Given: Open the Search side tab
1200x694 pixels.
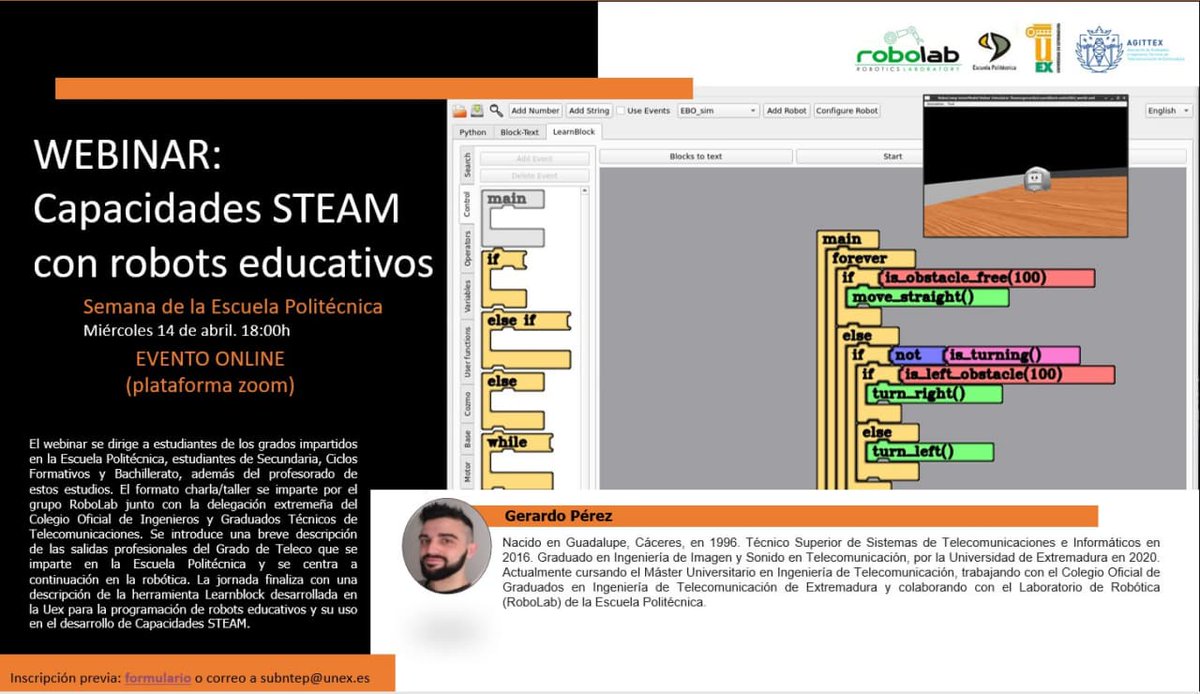Looking at the screenshot, I should click(x=466, y=166).
